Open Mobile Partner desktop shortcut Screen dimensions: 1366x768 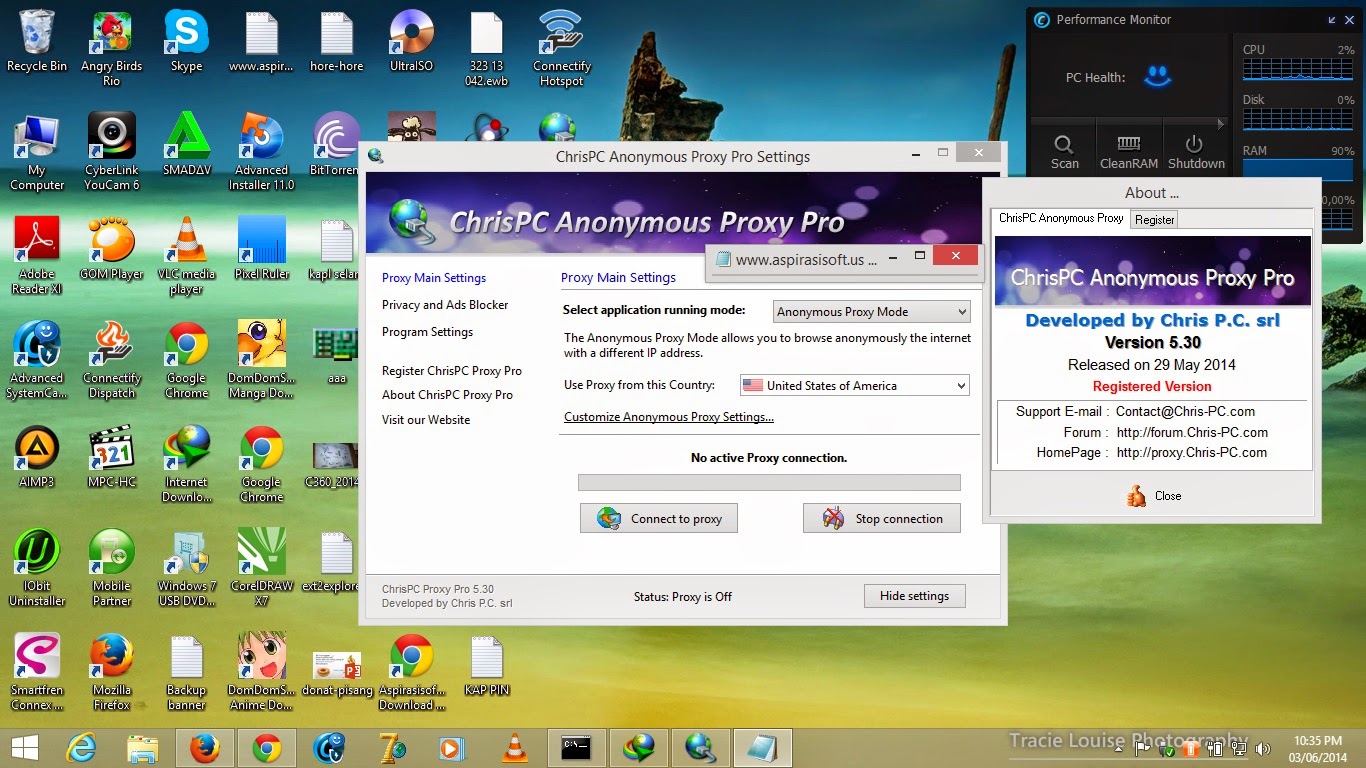[111, 569]
